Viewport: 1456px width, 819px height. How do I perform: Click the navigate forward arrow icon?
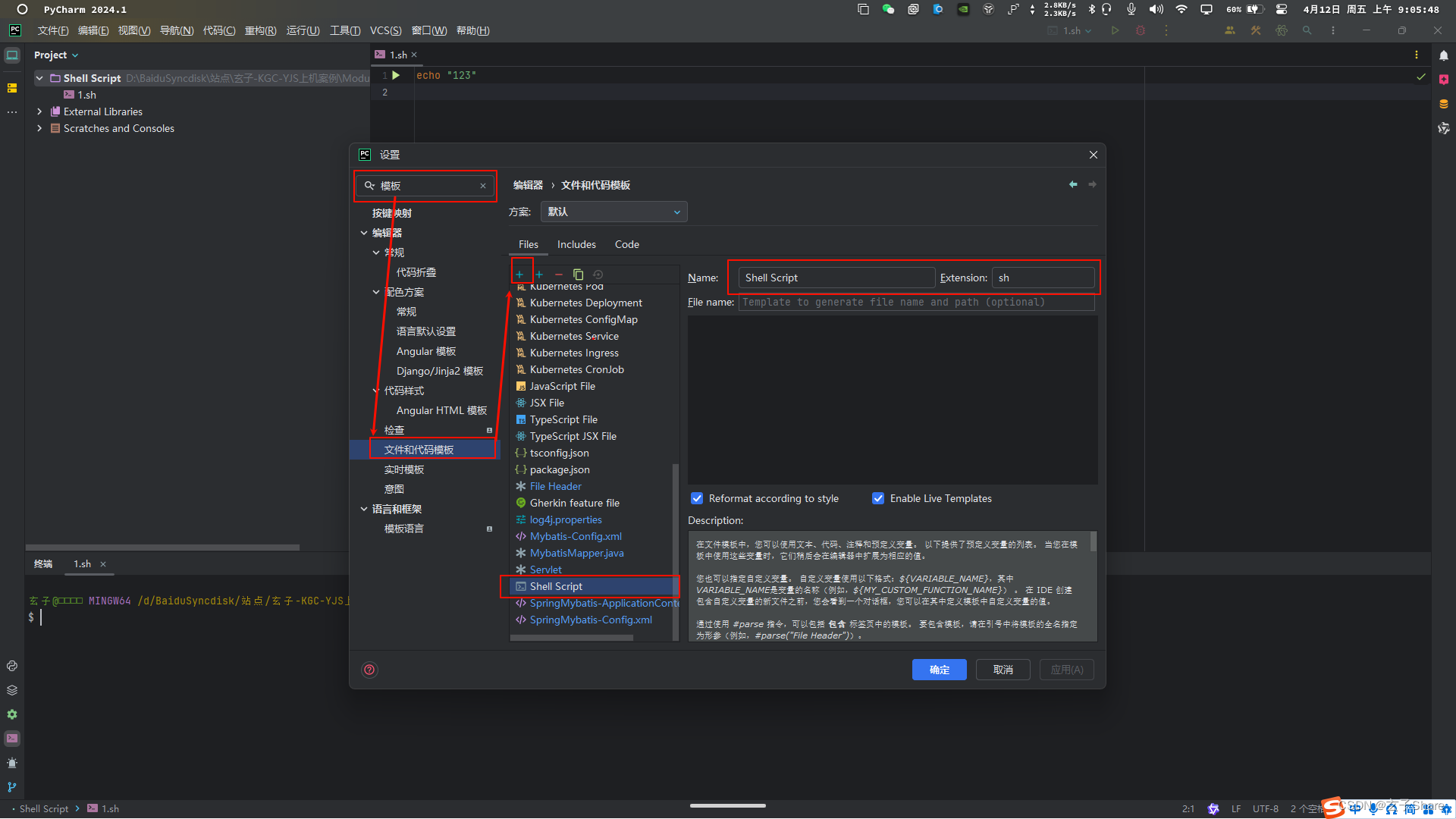click(x=1092, y=184)
